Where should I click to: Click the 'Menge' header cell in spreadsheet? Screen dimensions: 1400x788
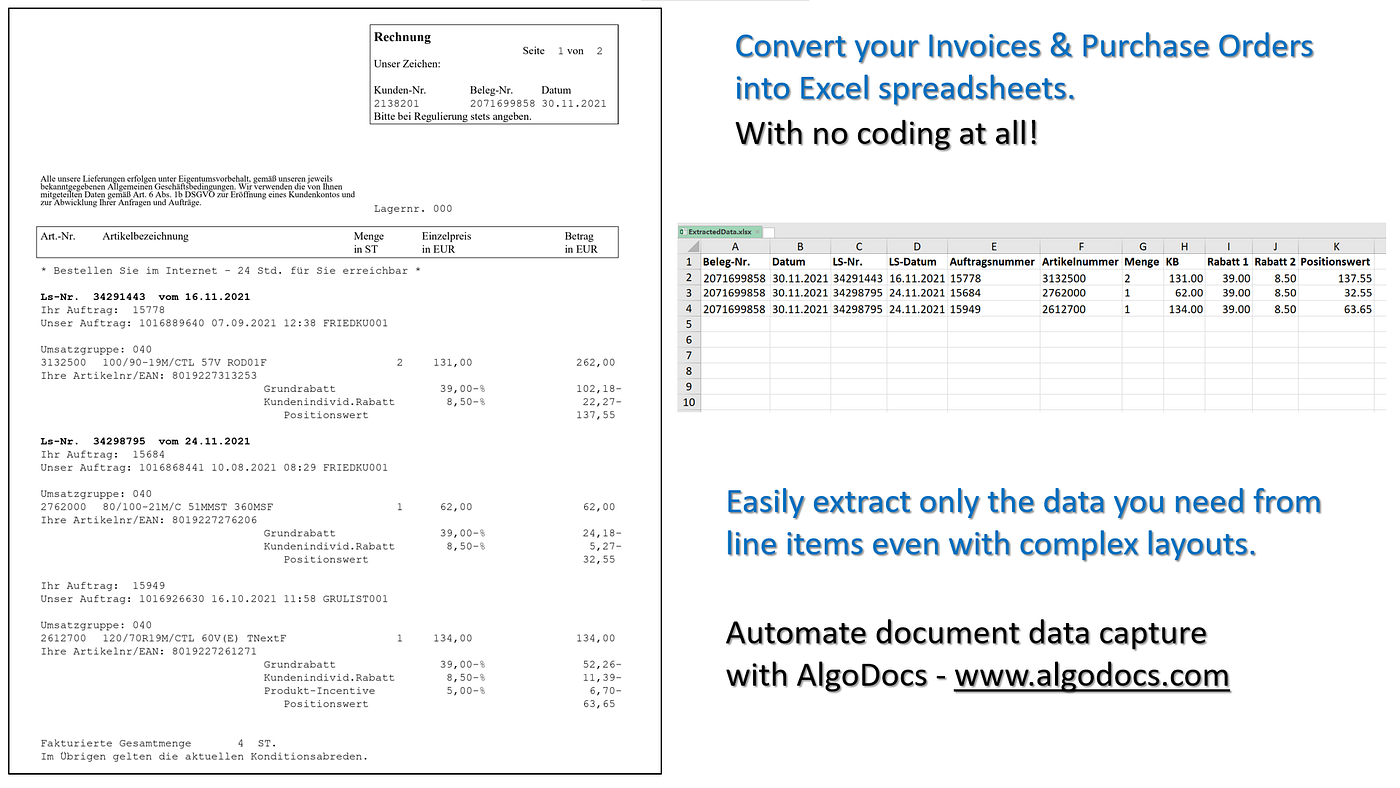(x=1143, y=262)
